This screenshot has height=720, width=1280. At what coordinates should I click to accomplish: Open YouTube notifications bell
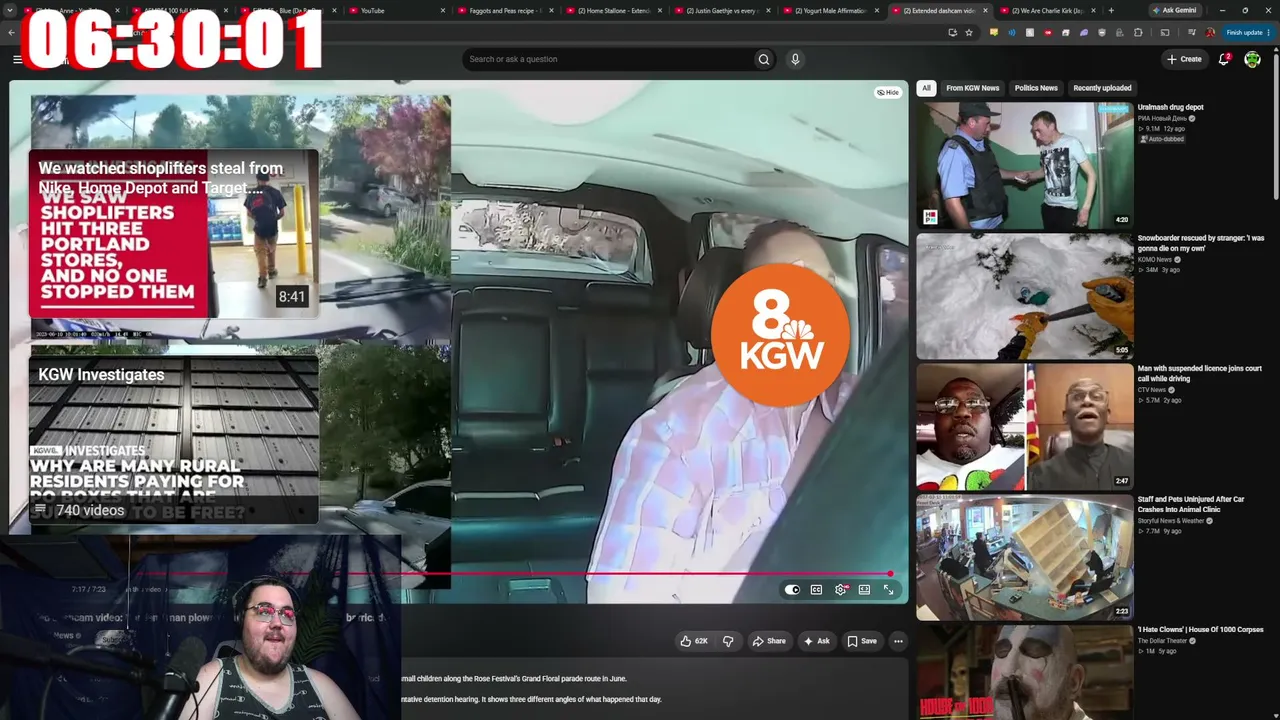[1224, 59]
